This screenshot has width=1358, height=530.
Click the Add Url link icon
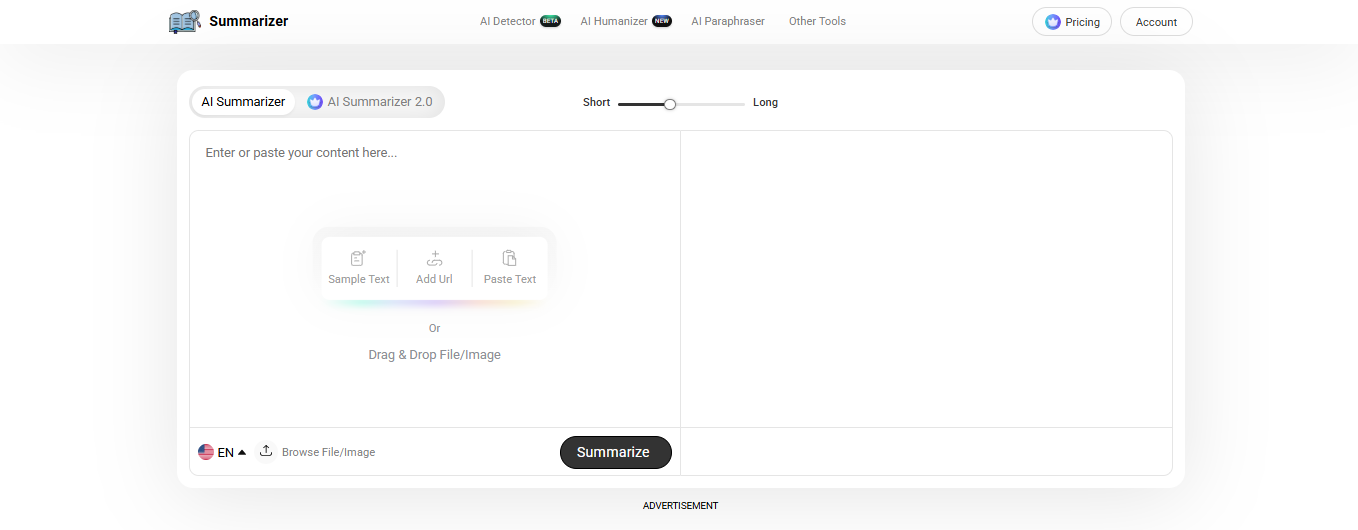434,258
